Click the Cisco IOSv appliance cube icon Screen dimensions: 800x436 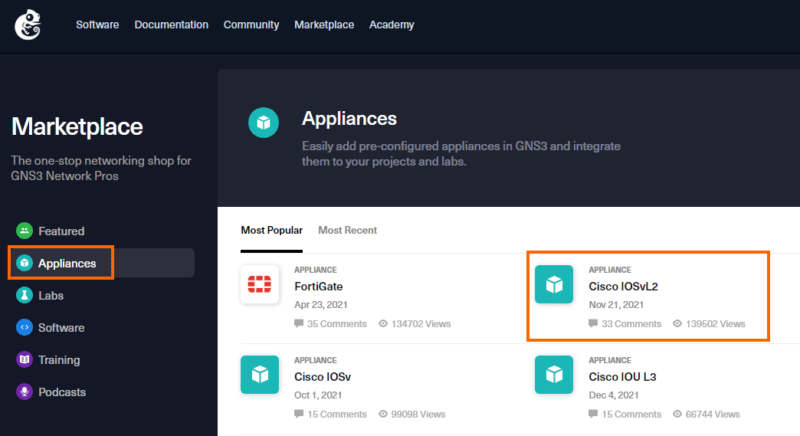[260, 374]
